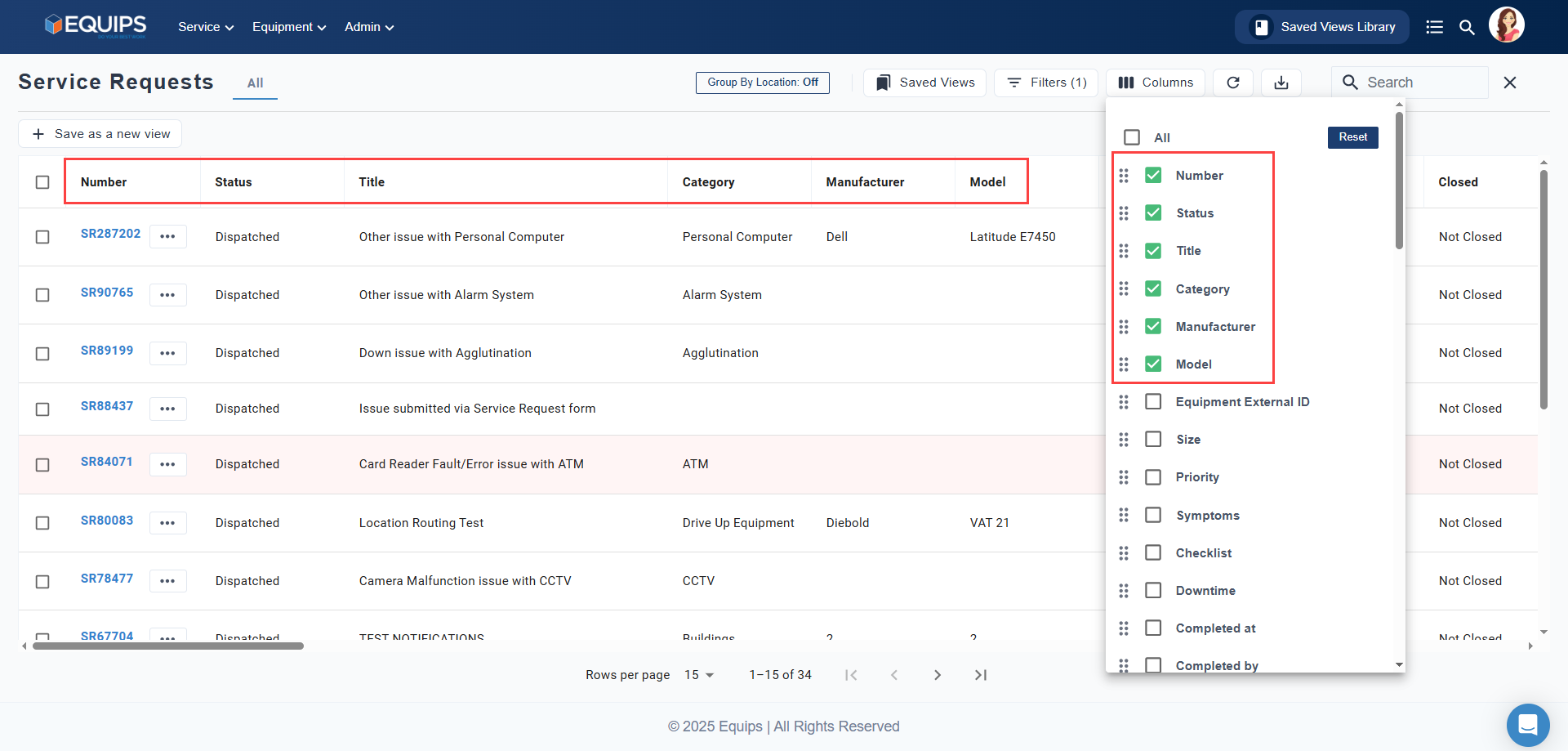Enable the Priority column checkbox
This screenshot has height=751, width=1568.
(1153, 477)
